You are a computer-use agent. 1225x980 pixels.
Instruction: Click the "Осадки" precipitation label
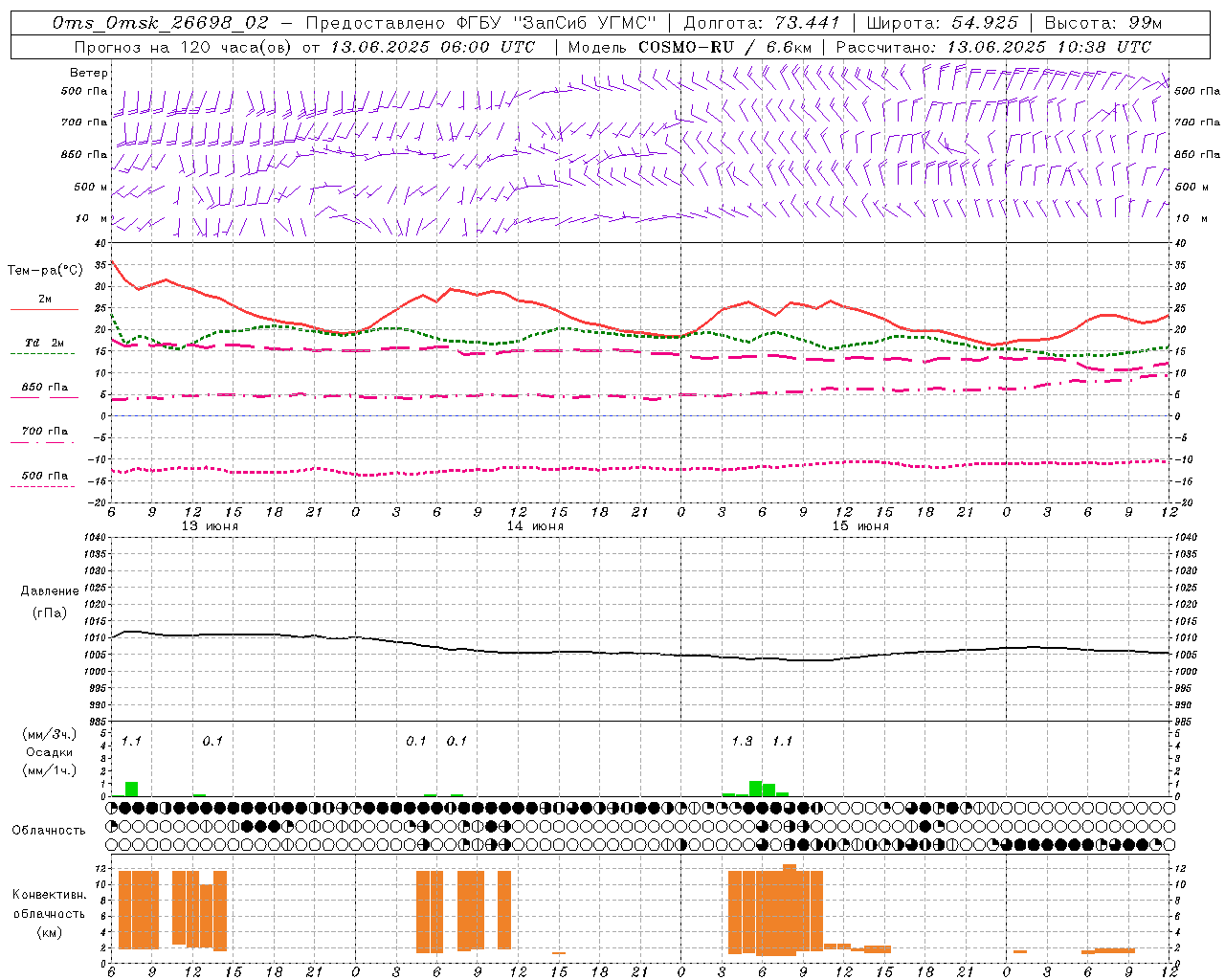(x=49, y=752)
